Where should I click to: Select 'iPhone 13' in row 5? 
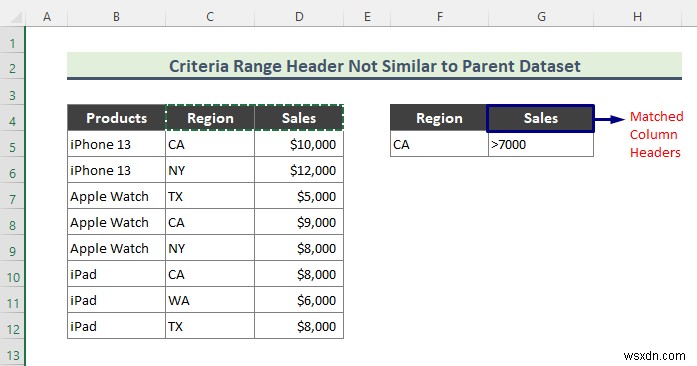[x=116, y=144]
